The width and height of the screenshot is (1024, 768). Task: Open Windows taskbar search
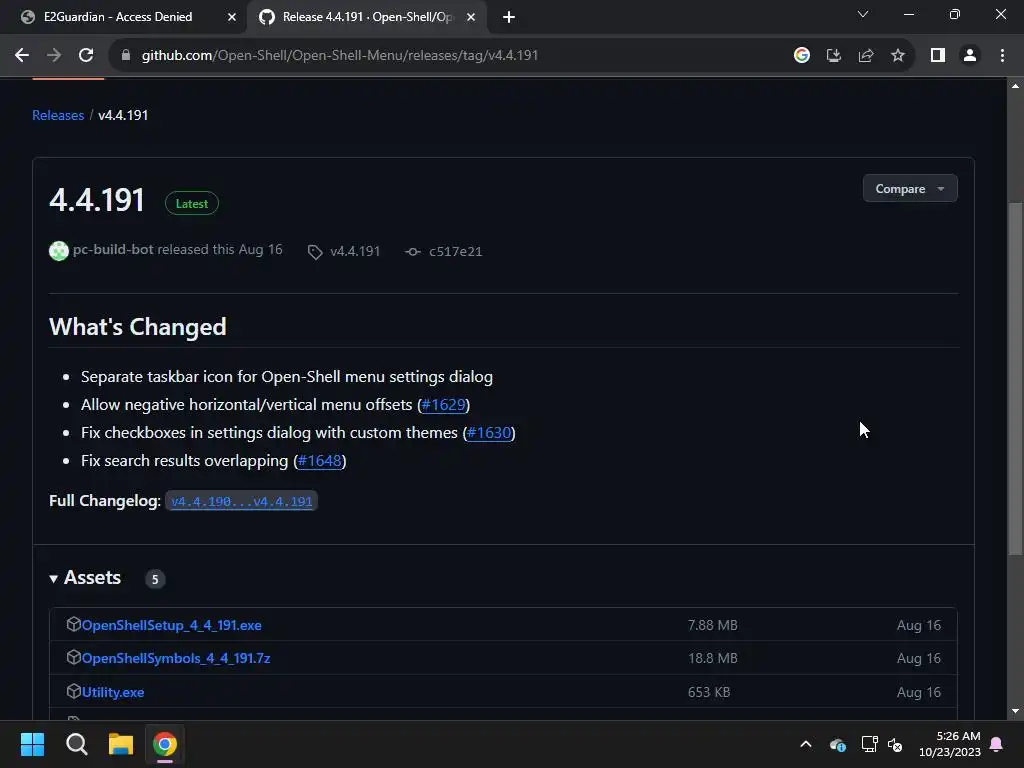[x=76, y=744]
